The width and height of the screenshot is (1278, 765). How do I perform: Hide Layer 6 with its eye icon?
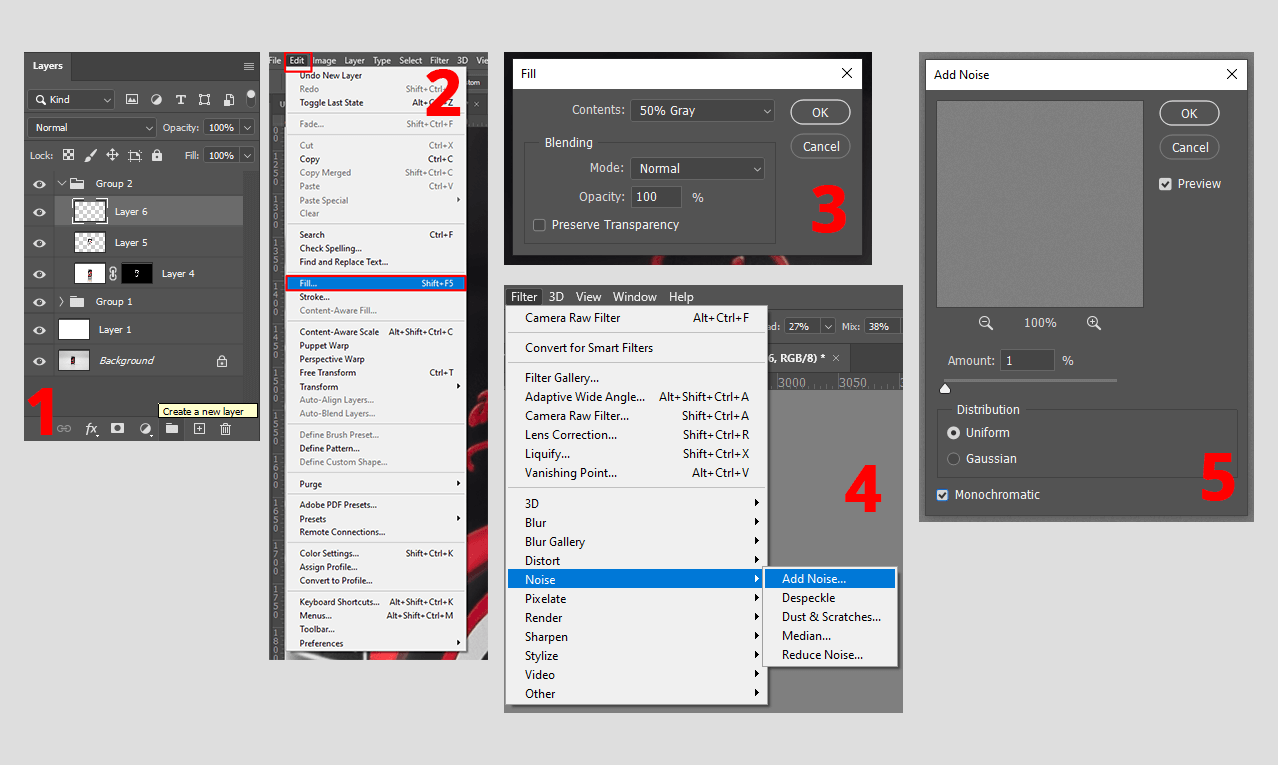[39, 212]
